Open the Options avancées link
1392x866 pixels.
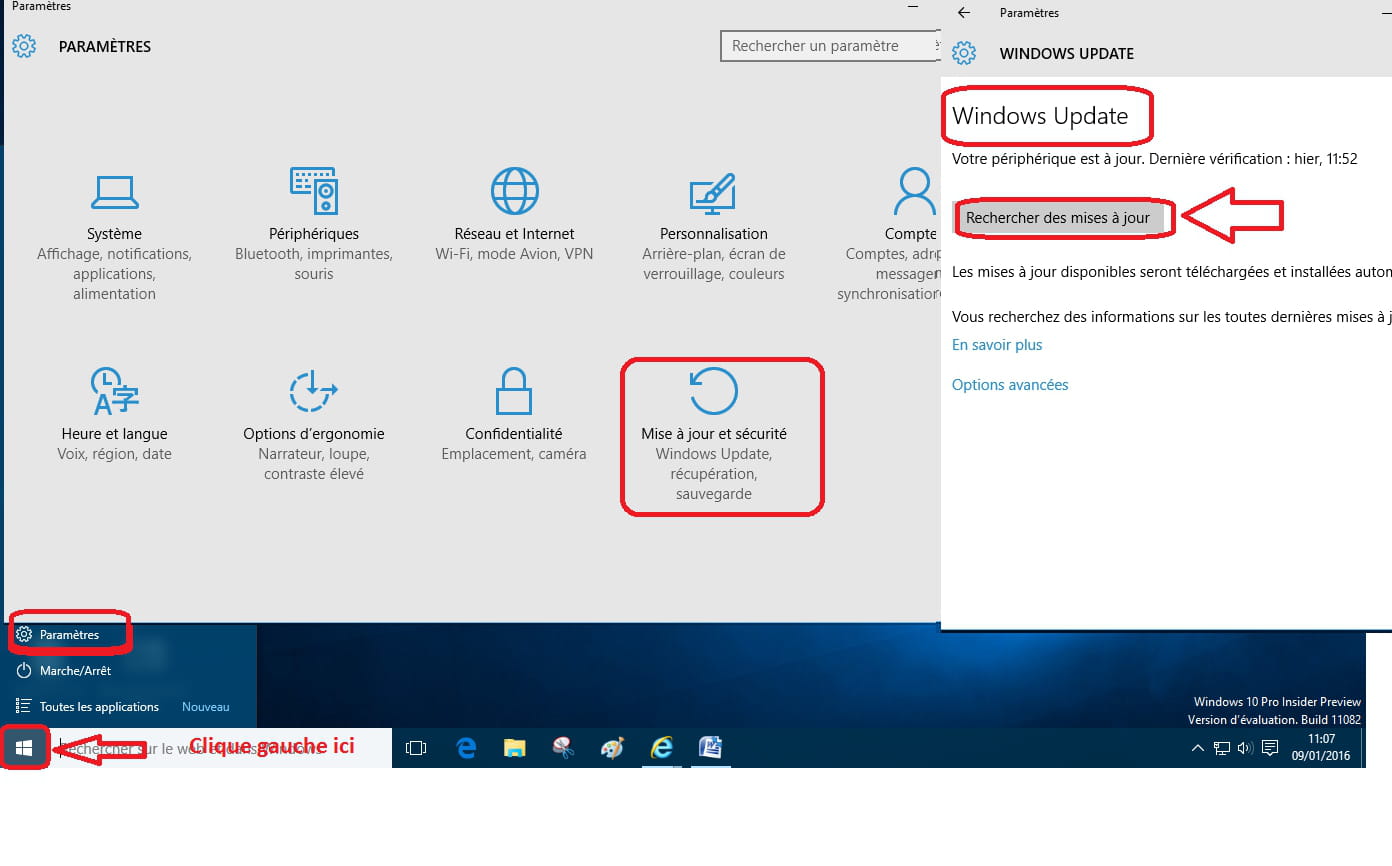point(1010,385)
